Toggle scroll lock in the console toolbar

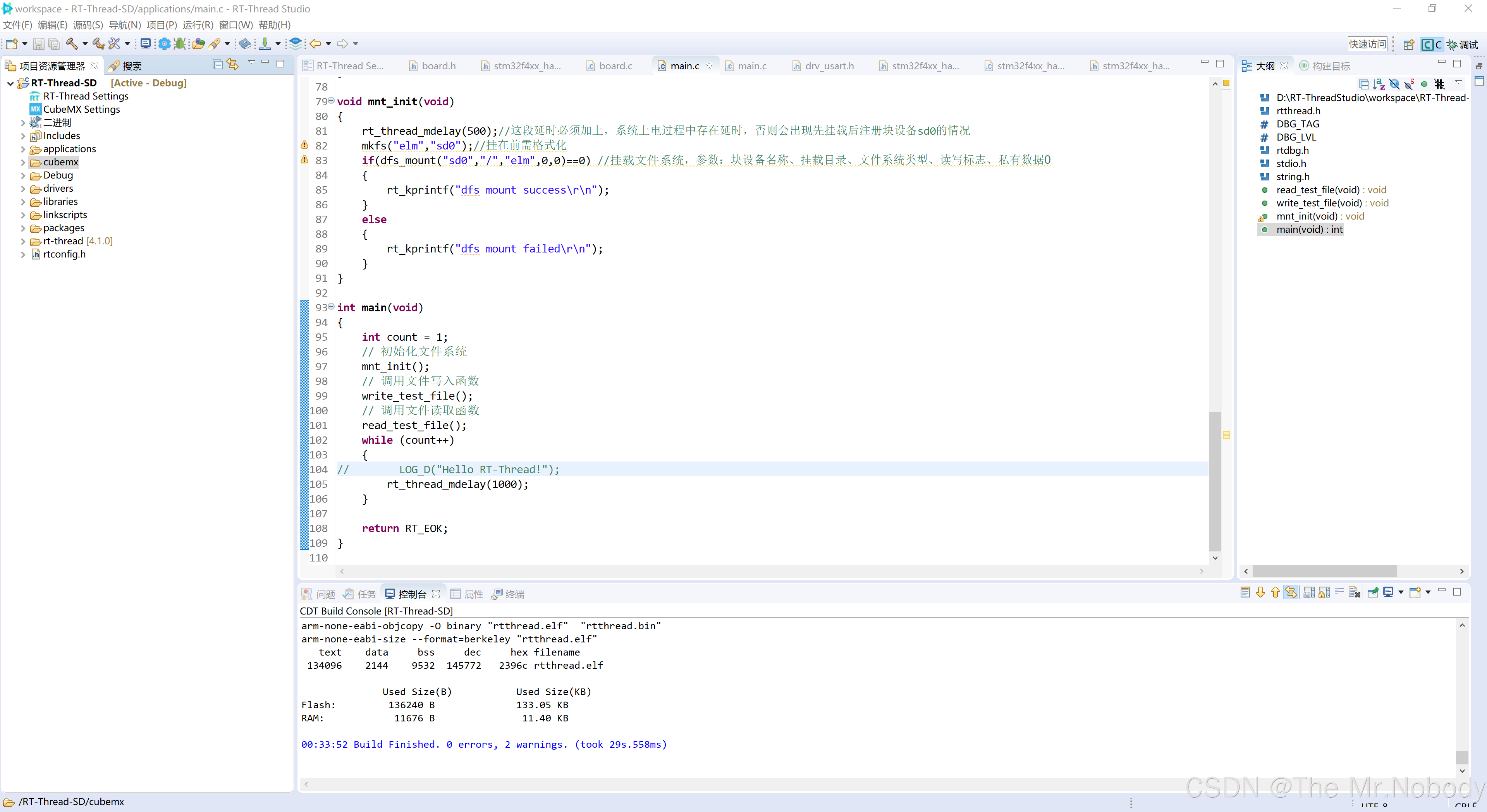[x=1325, y=592]
